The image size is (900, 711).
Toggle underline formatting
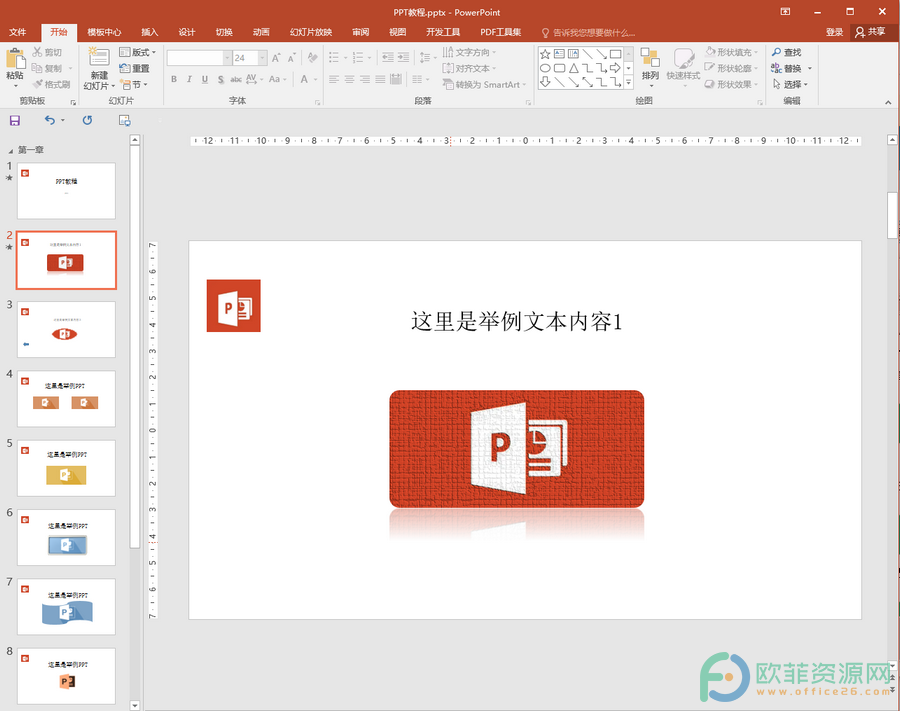[205, 79]
